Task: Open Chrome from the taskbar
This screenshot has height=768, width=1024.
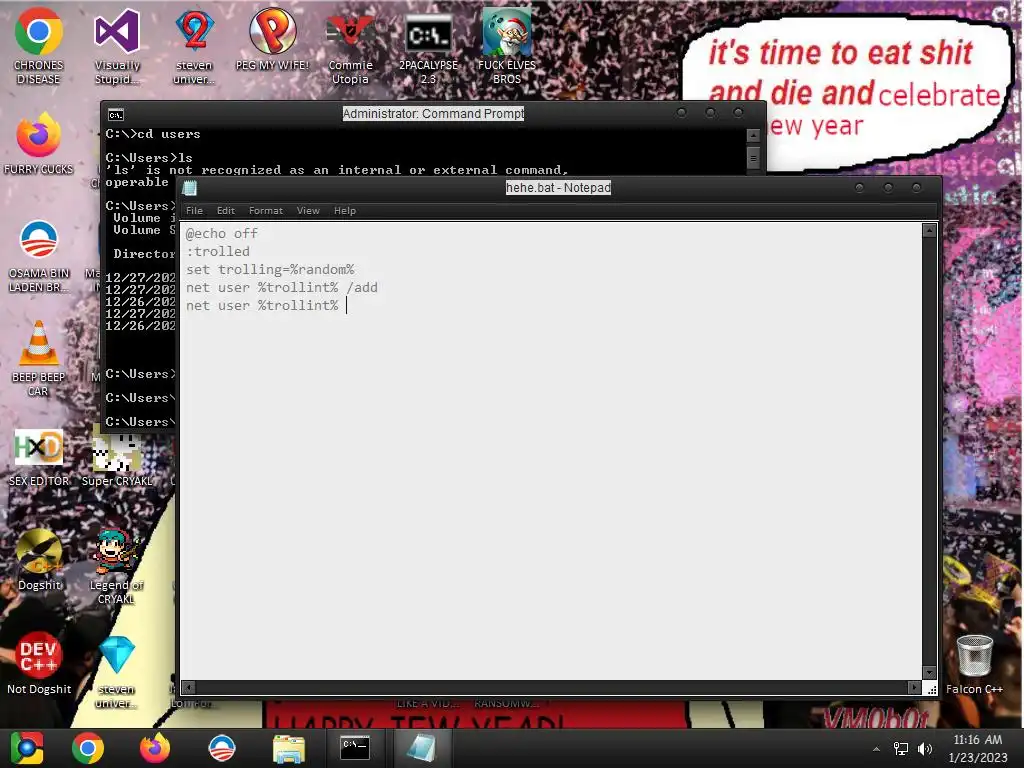Action: [x=88, y=748]
